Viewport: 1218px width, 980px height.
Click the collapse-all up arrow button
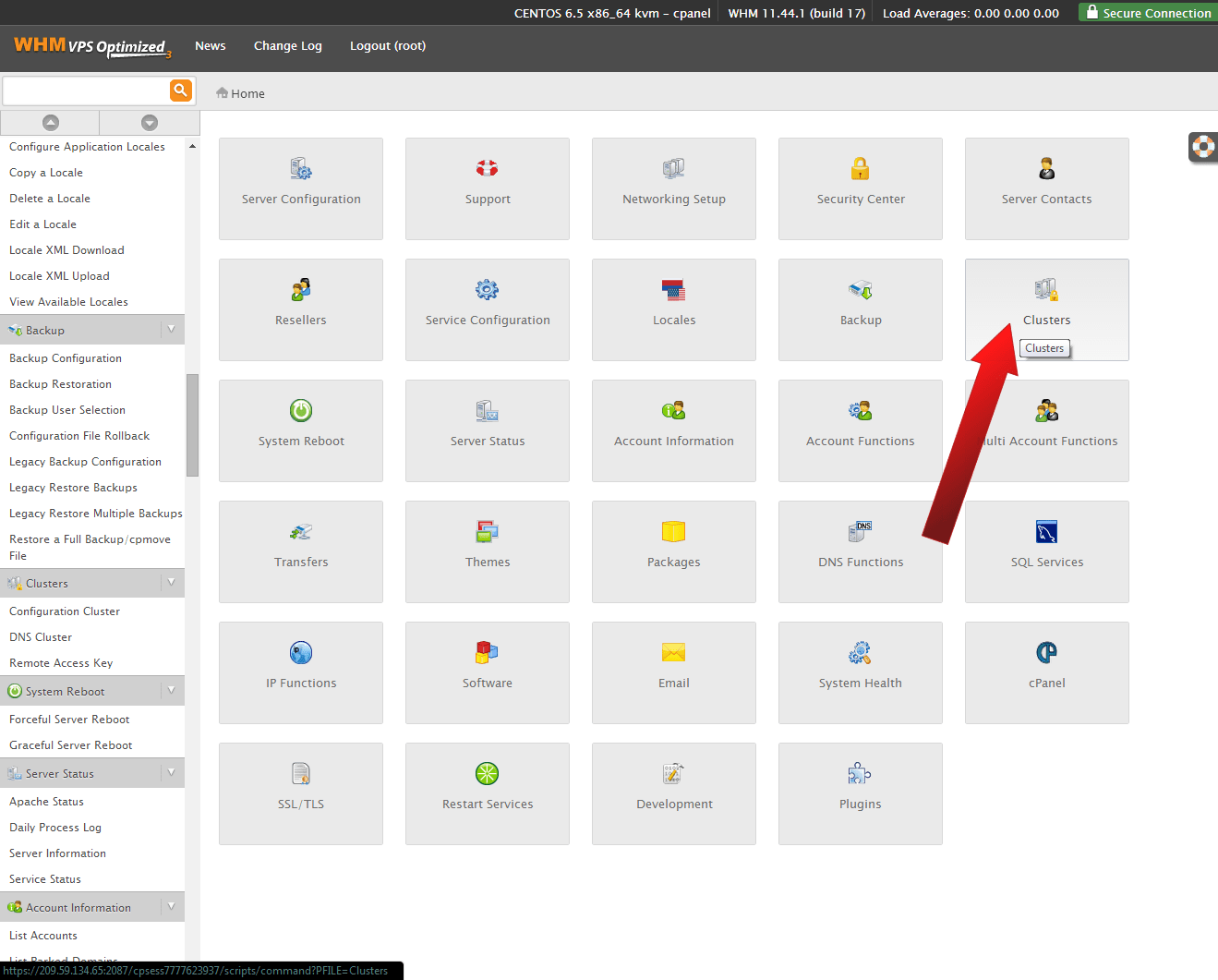51,123
